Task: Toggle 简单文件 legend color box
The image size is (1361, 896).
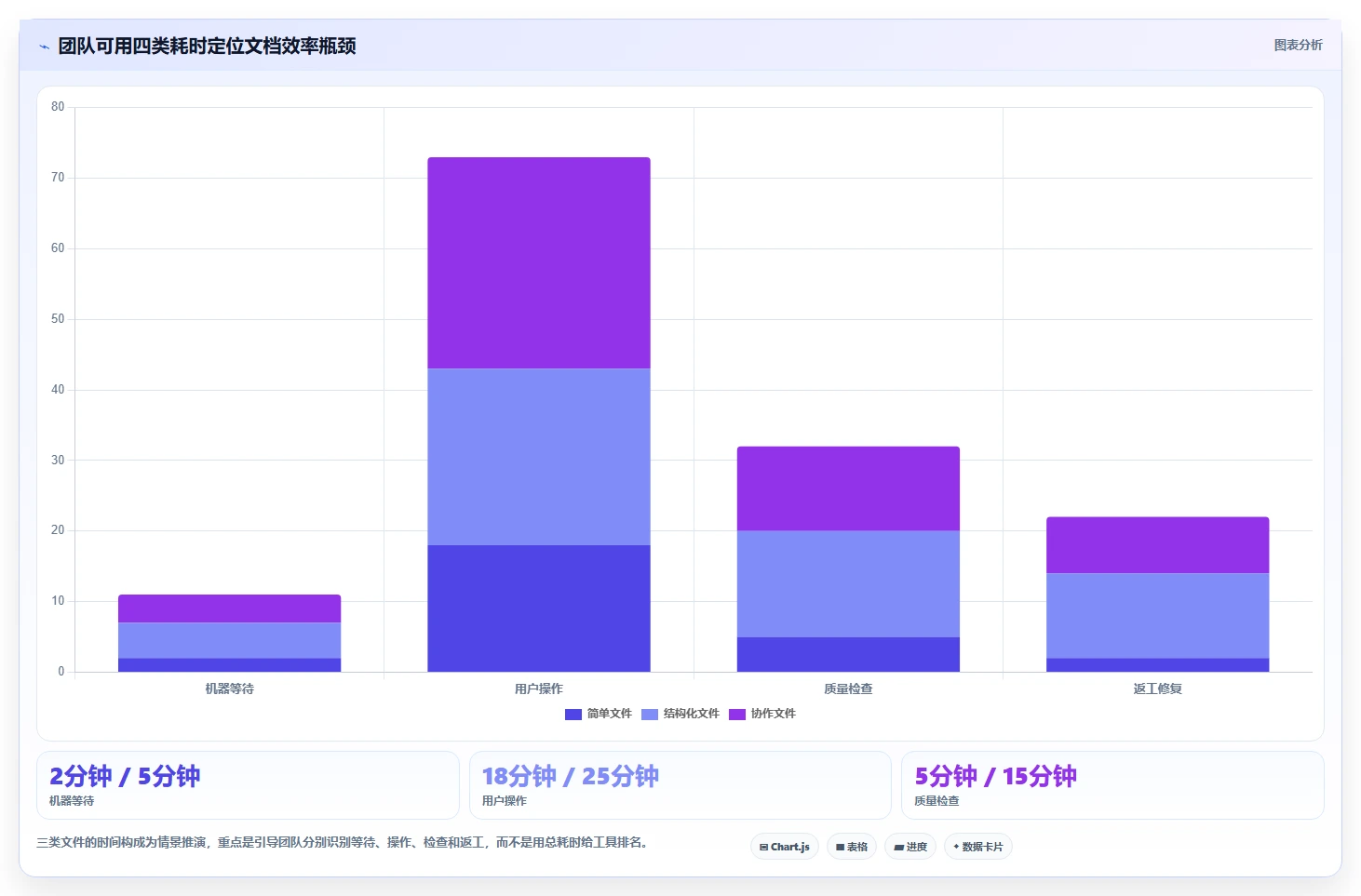Action: point(573,714)
